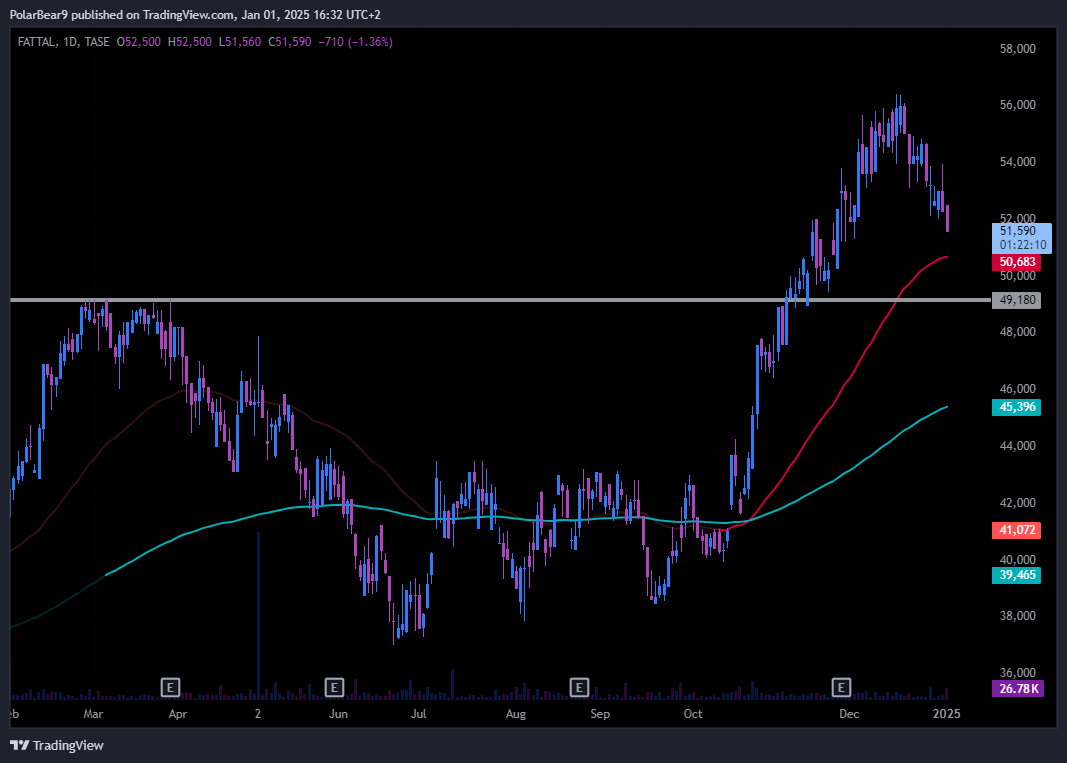Click the TASE exchange name in legend
Screen dimensions: 1067x763
(x=97, y=42)
